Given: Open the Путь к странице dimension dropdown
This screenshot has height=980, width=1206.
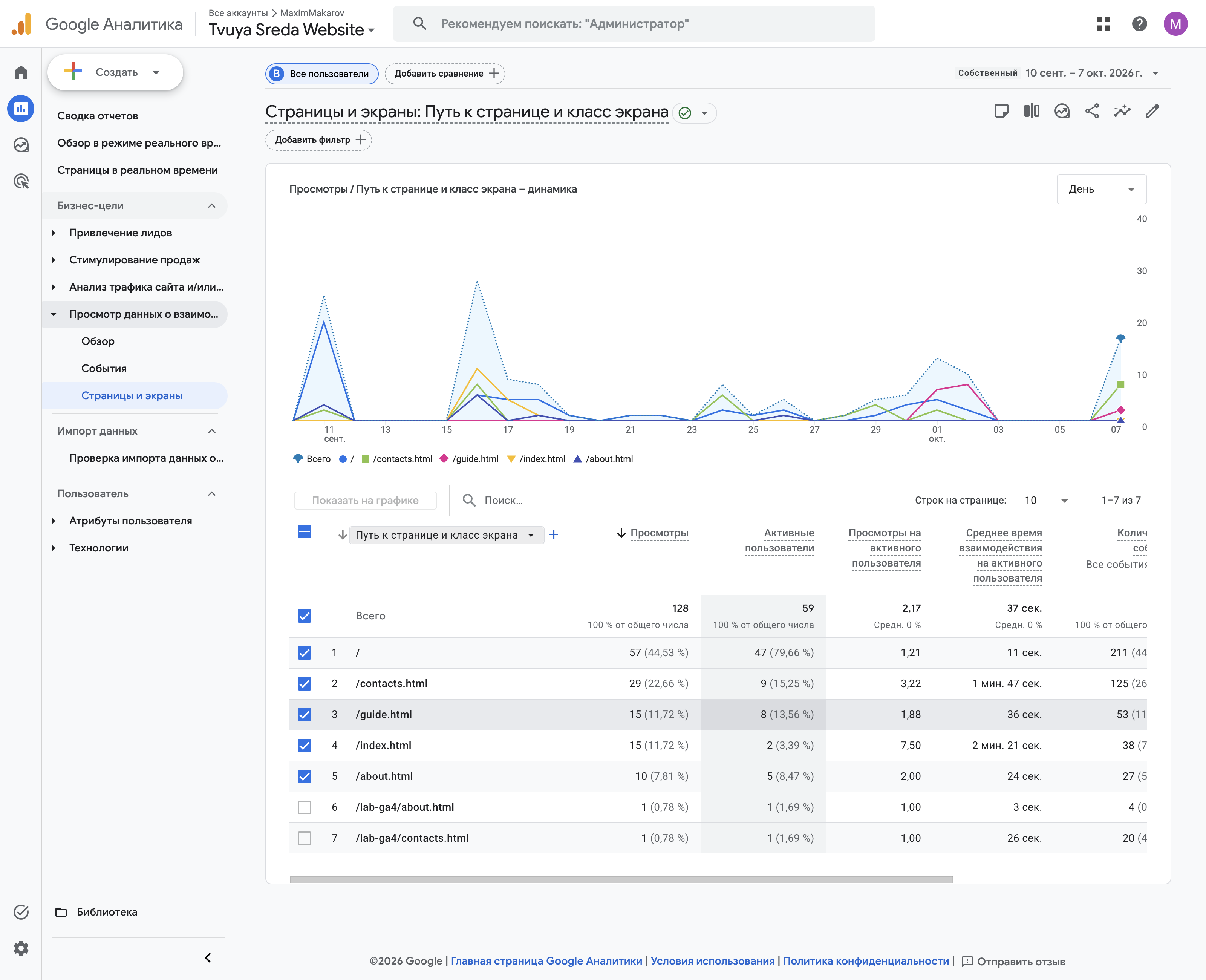Looking at the screenshot, I should 446,535.
